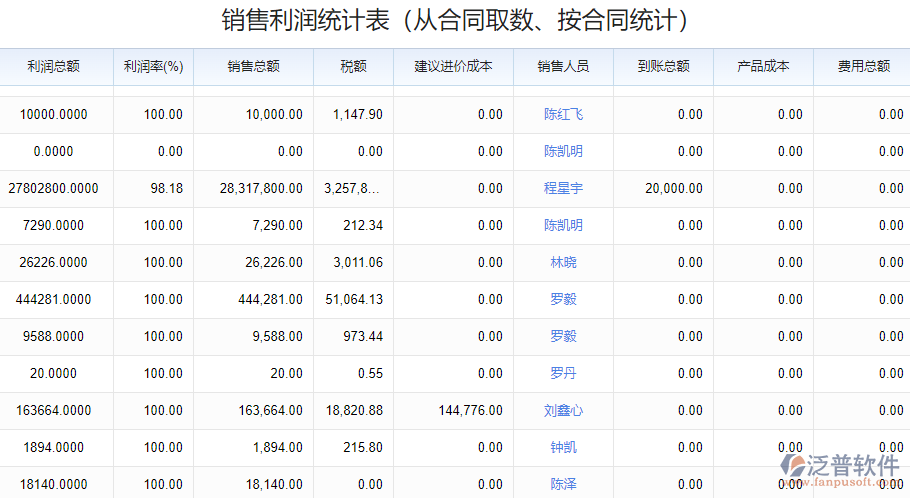Open salesperson link 程星宇
This screenshot has height=498, width=910.
tap(563, 189)
